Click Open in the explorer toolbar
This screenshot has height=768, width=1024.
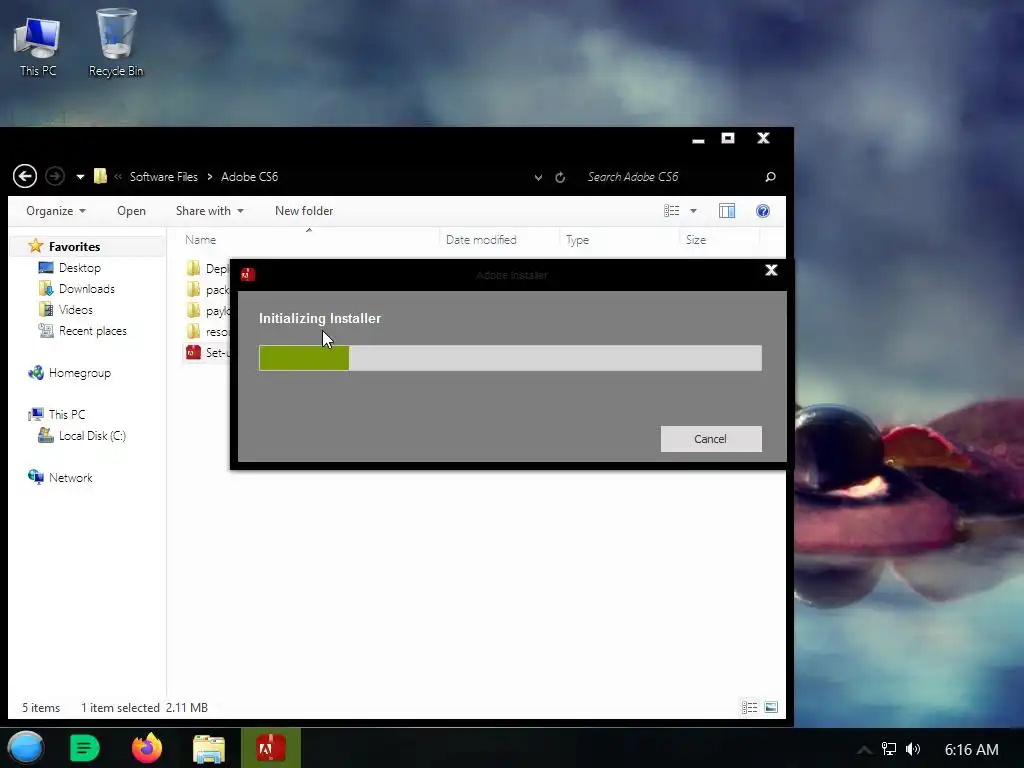(131, 211)
